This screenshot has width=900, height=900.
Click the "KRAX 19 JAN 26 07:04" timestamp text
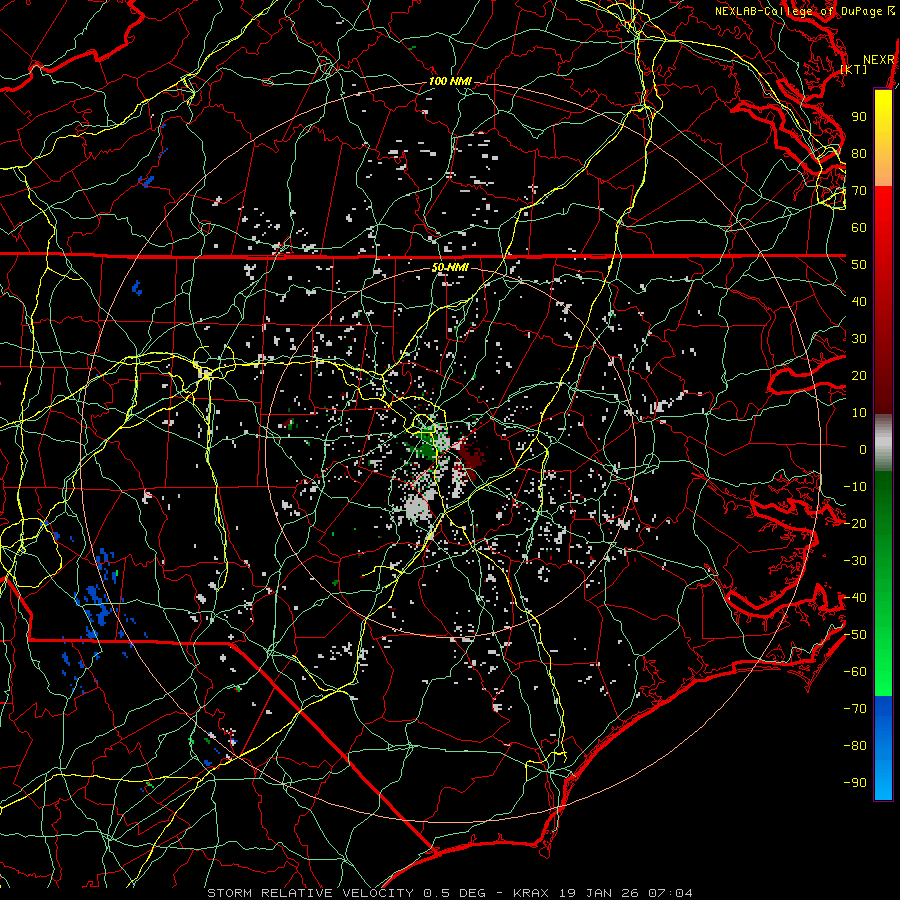click(603, 893)
